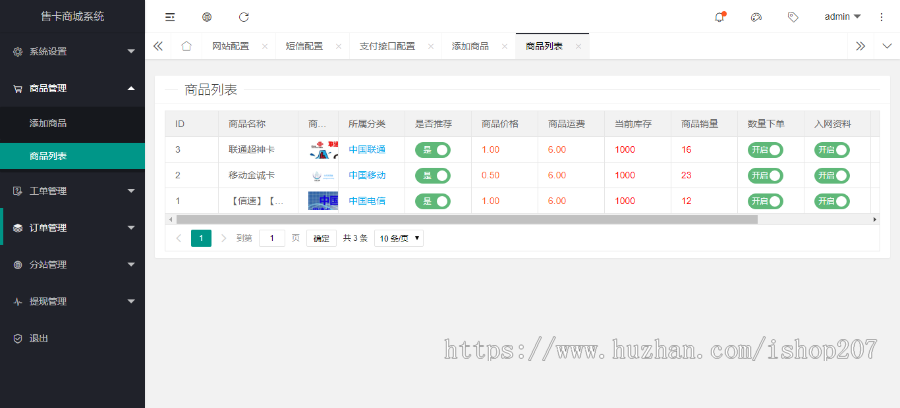Click the refresh icon in top bar
The height and width of the screenshot is (408, 900).
pos(244,17)
